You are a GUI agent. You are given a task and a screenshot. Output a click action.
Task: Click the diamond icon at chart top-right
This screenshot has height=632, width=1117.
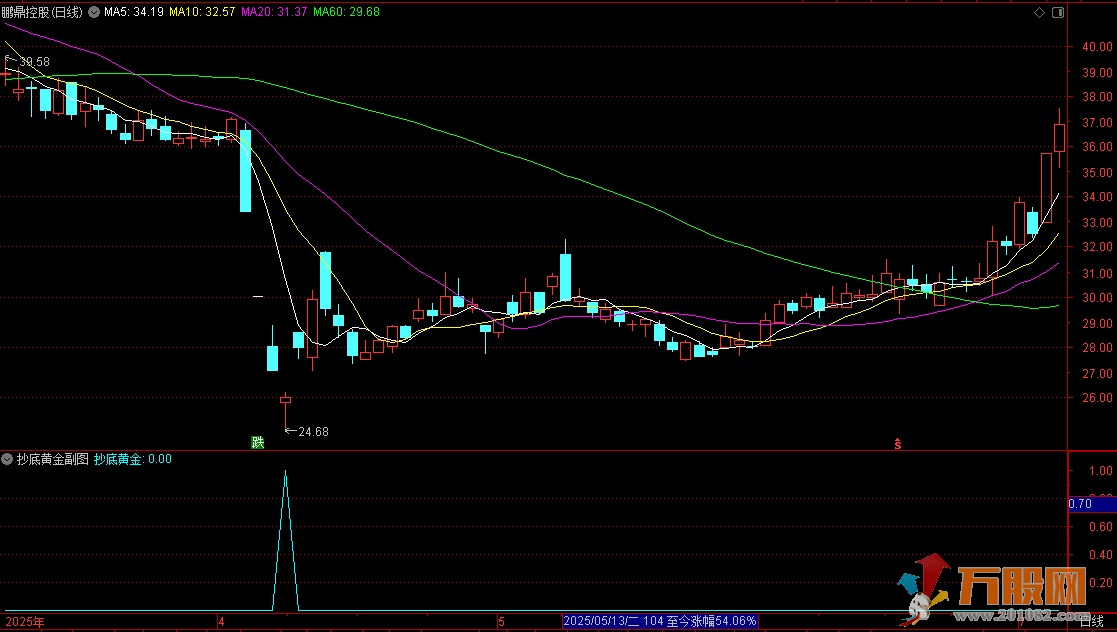1040,12
